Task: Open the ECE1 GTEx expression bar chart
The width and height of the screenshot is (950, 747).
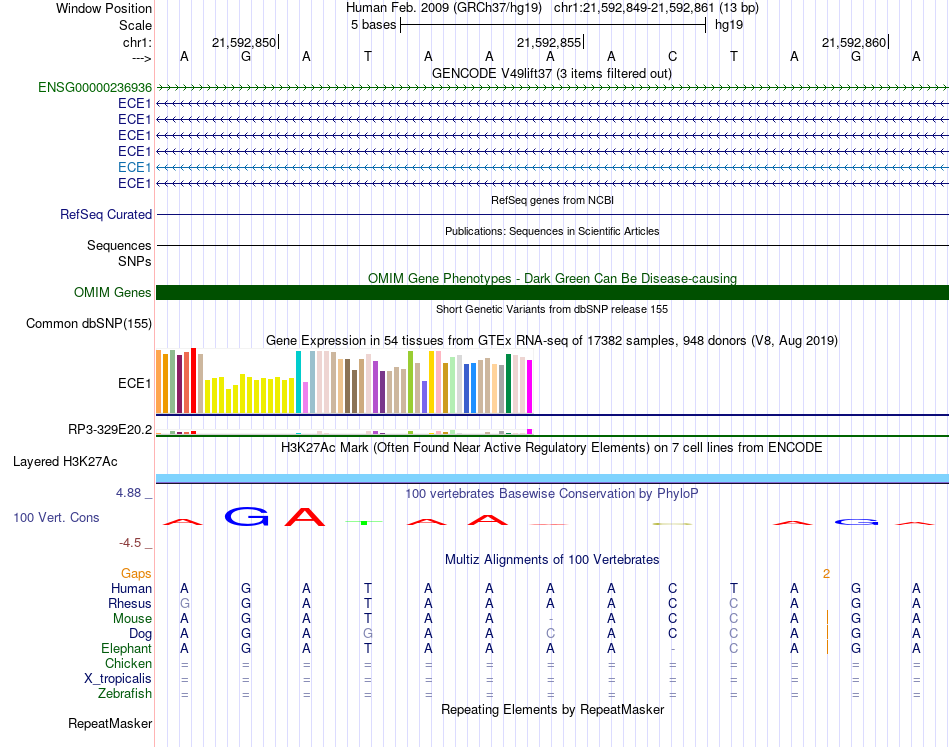Action: click(x=344, y=382)
